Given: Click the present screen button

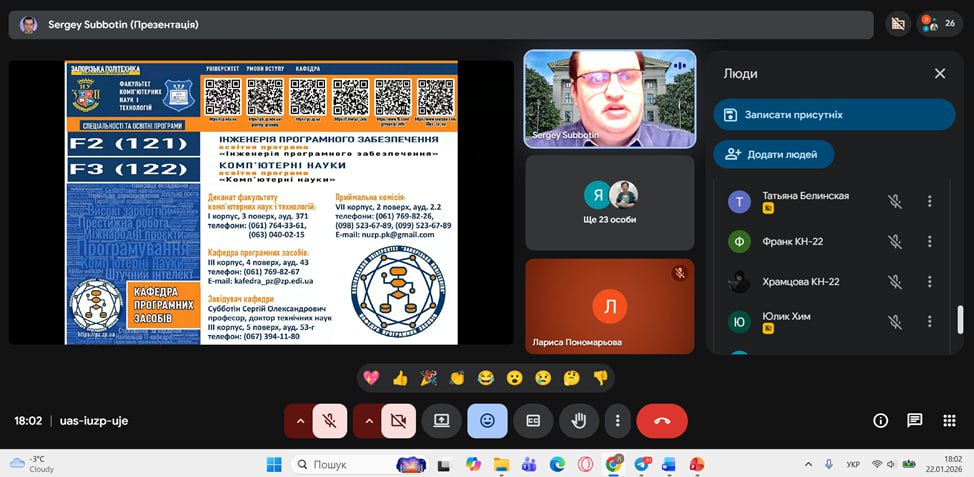Looking at the screenshot, I should (441, 421).
